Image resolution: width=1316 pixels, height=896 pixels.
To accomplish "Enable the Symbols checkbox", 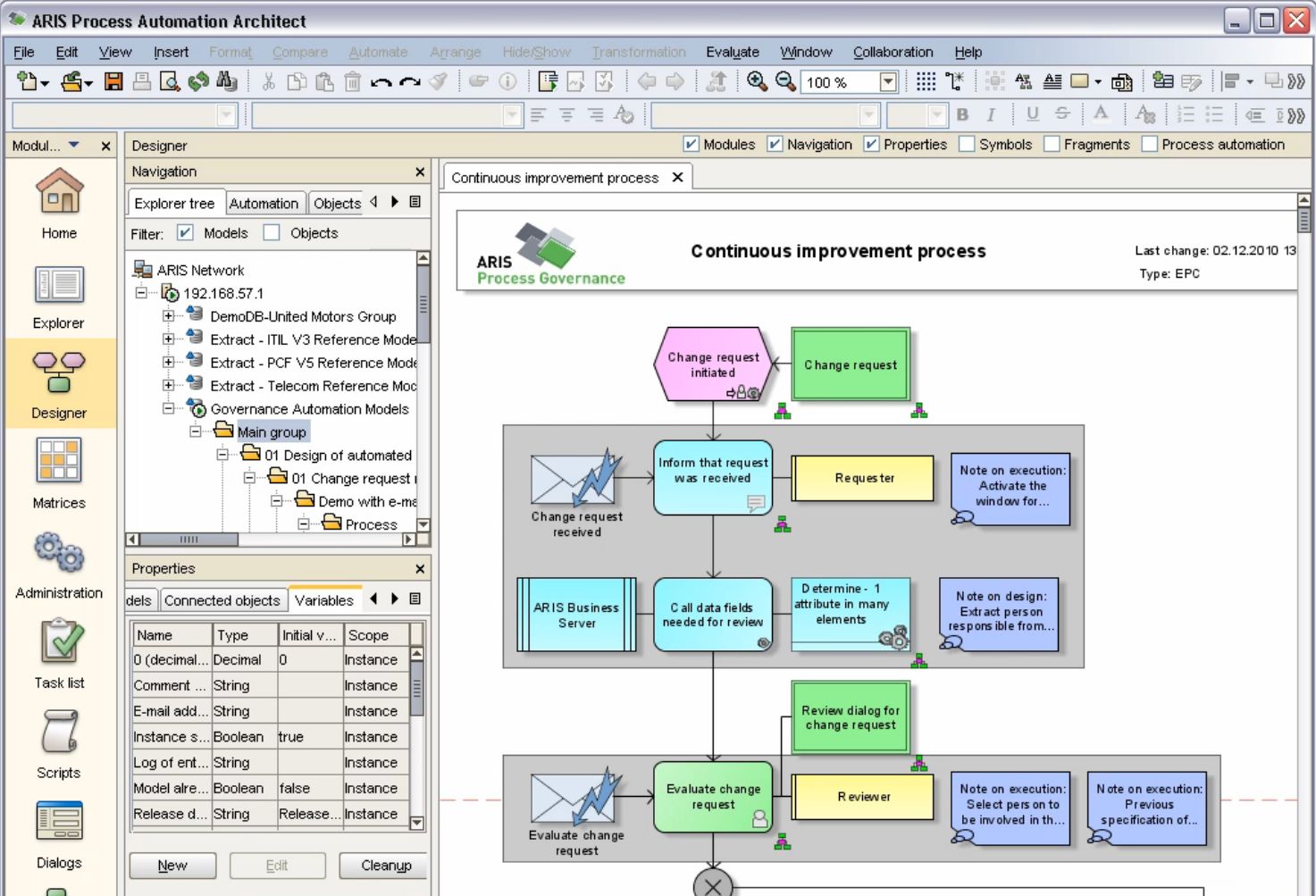I will [967, 144].
